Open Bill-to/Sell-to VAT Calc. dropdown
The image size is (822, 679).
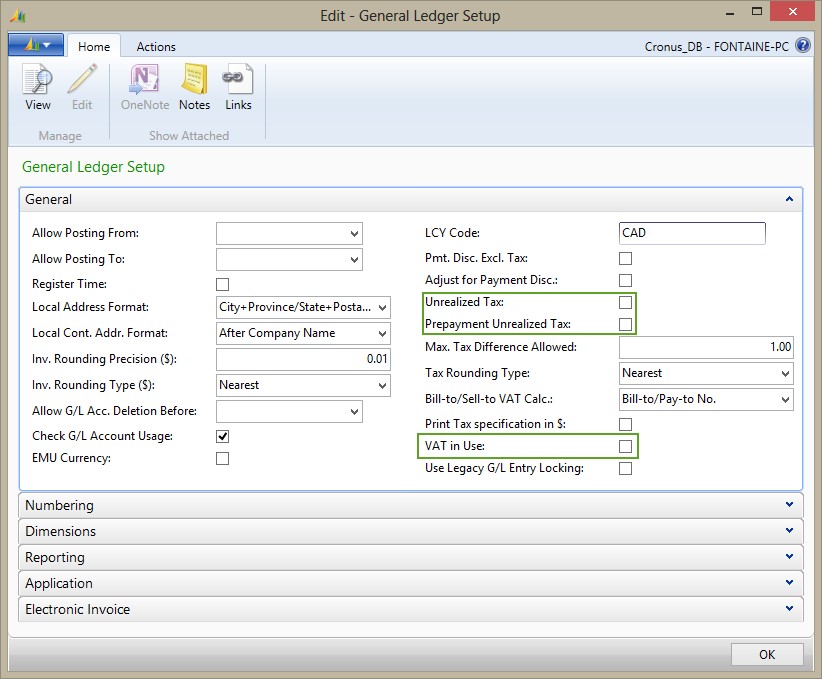[x=785, y=400]
